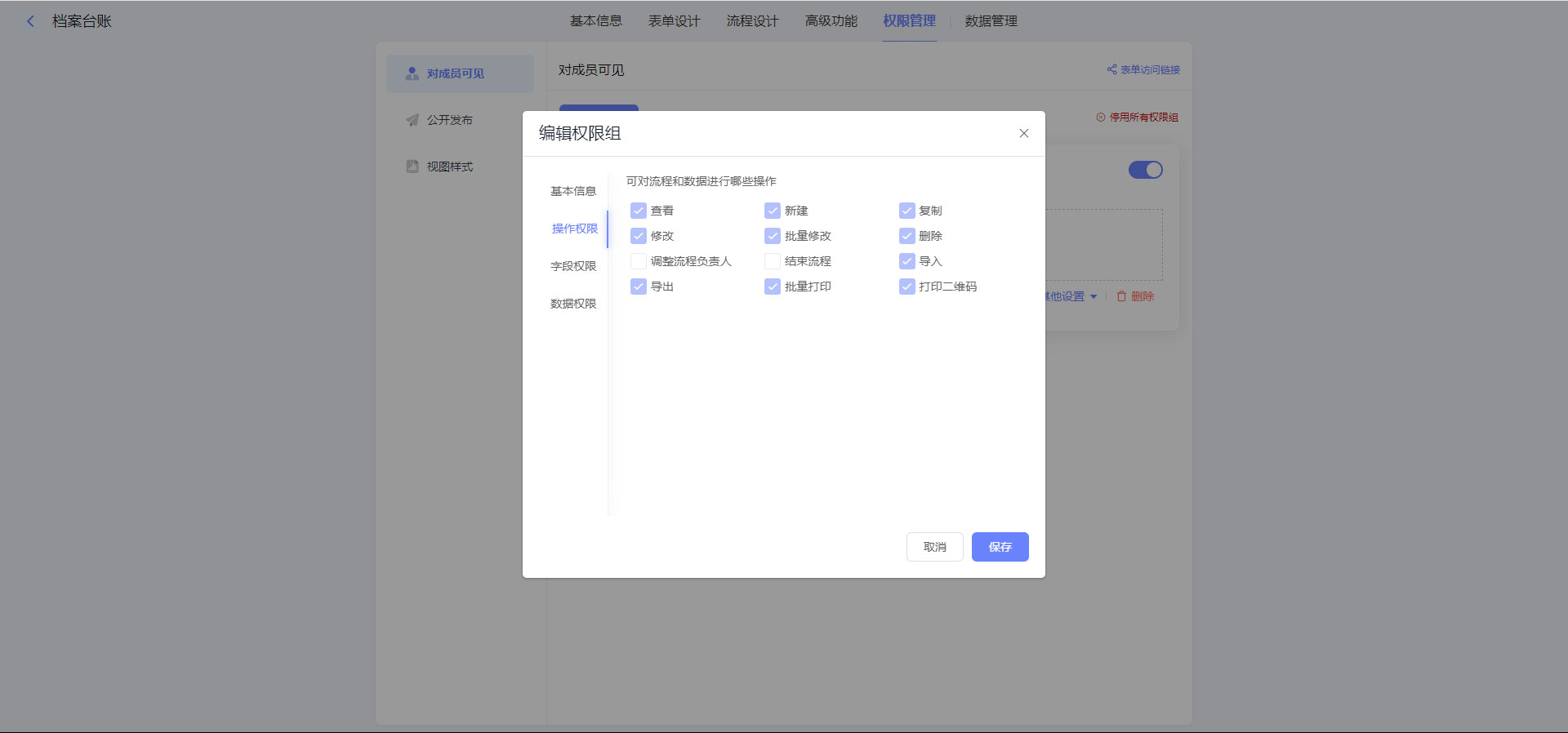Expand the 其他设置 dropdown
Screen dimensions: 1568x733
pos(1070,296)
